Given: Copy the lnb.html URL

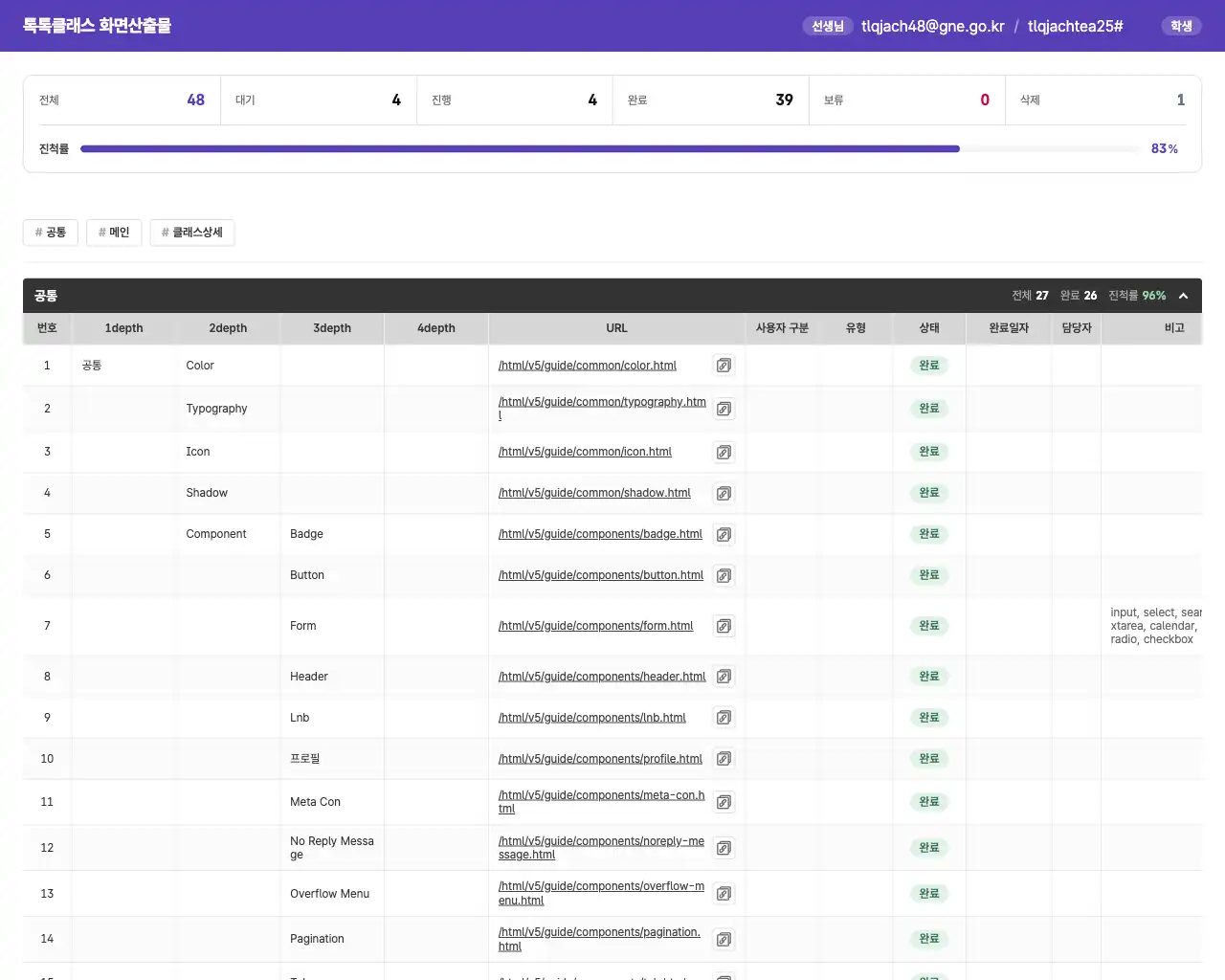Looking at the screenshot, I should [724, 718].
